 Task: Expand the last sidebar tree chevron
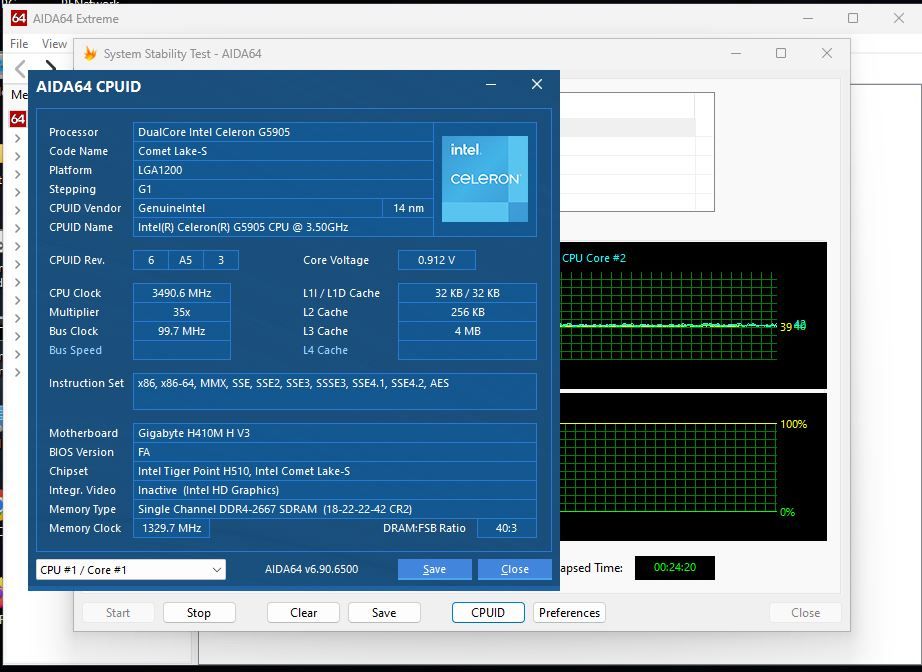18,372
